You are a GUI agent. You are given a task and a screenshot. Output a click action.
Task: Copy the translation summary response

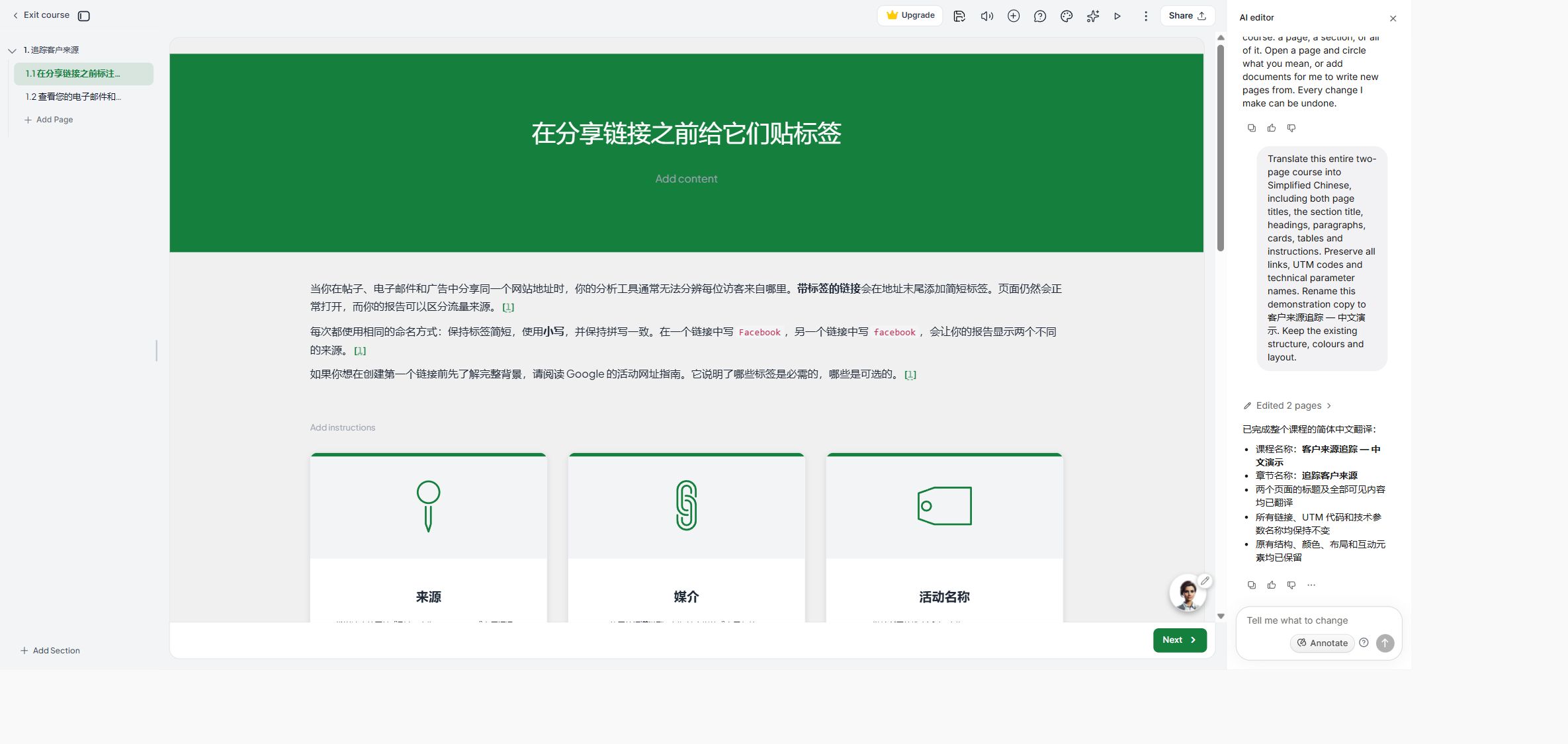(x=1252, y=585)
